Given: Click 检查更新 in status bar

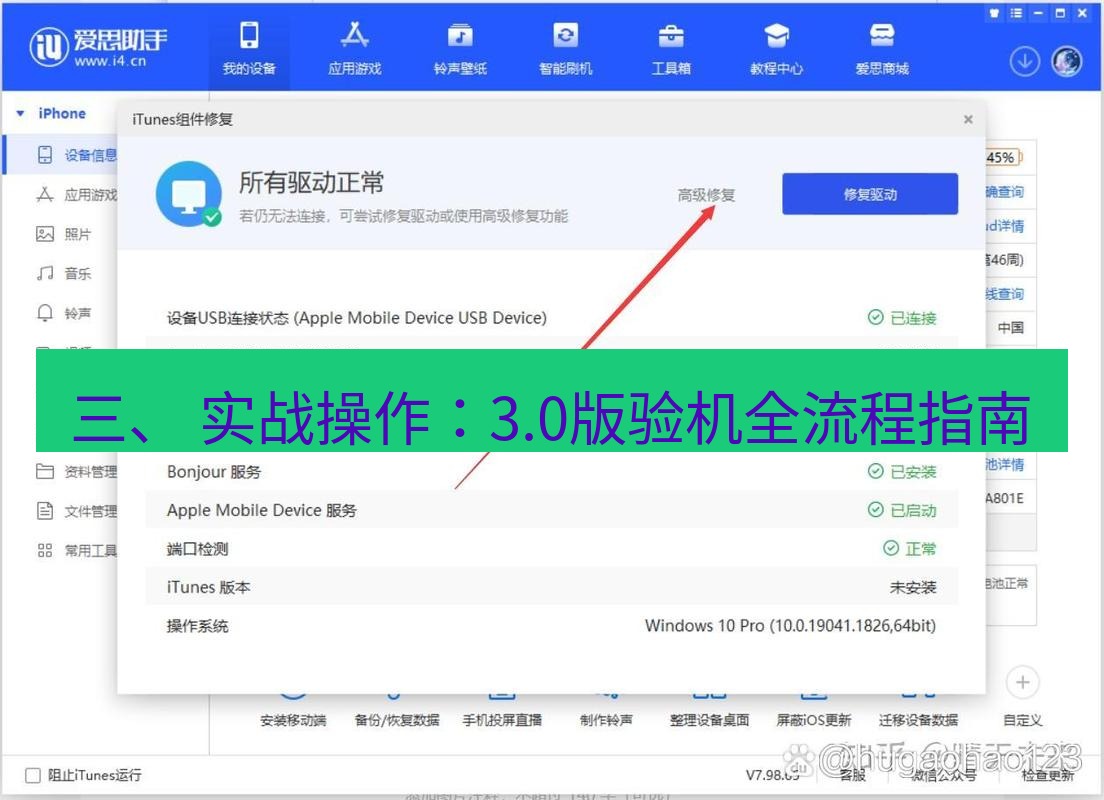Looking at the screenshot, I should pyautogui.click(x=1048, y=775).
